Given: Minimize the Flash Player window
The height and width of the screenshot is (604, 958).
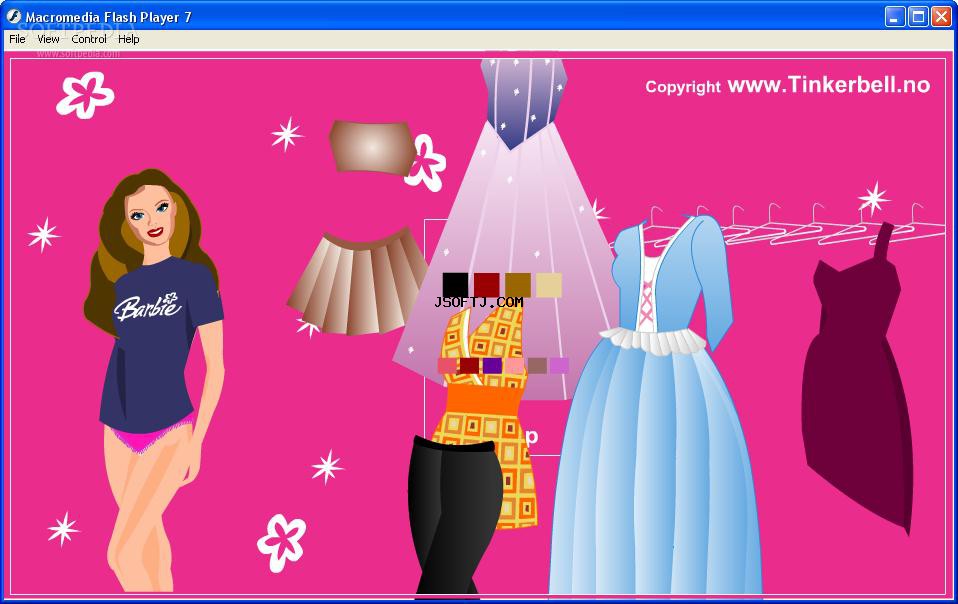Looking at the screenshot, I should click(895, 16).
